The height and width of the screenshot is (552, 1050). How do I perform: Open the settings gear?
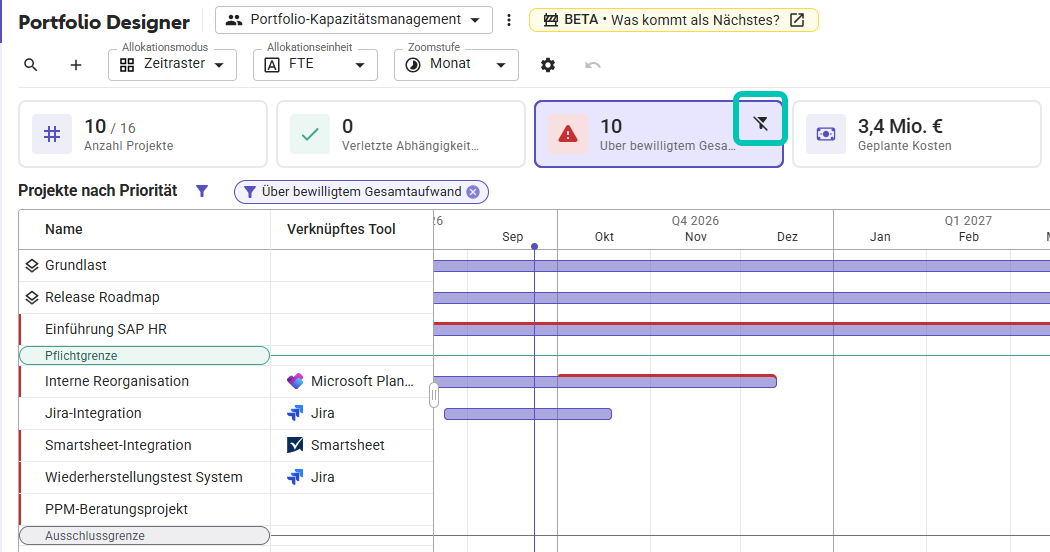point(548,65)
